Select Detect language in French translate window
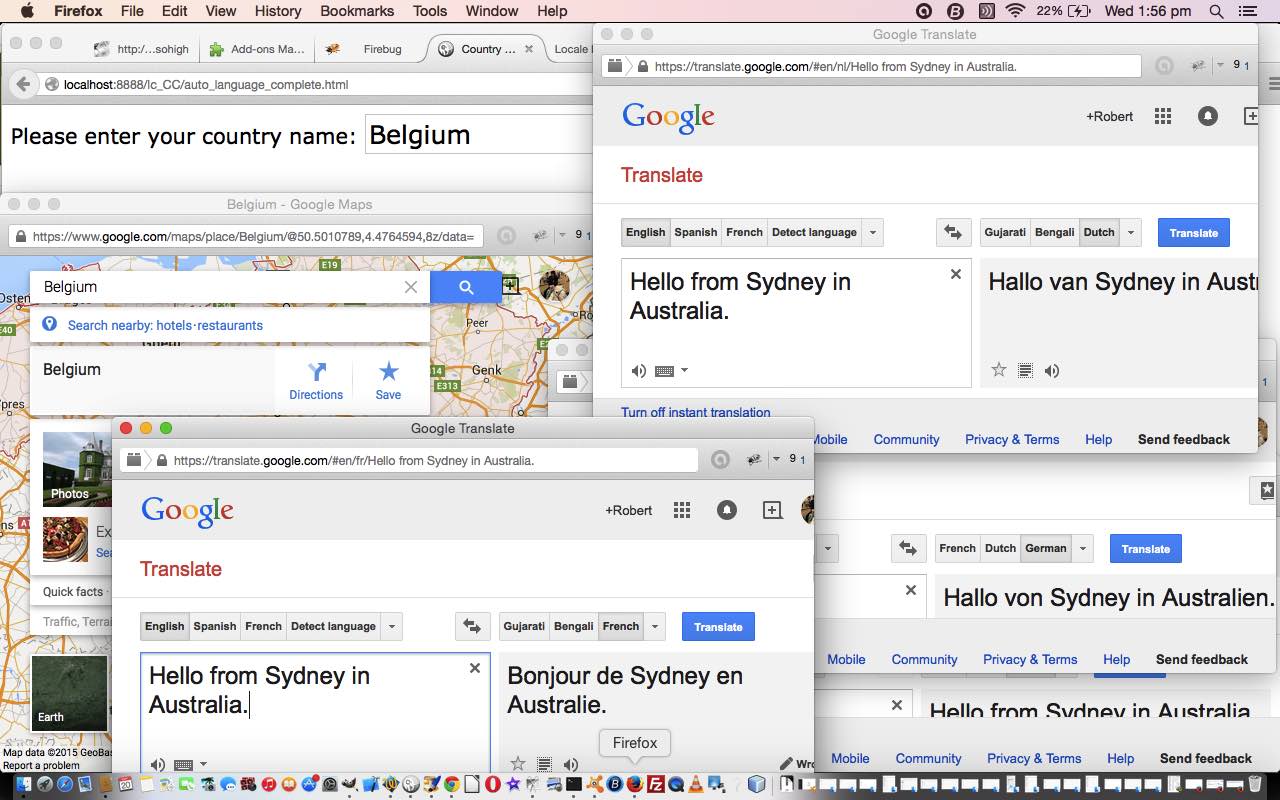1280x800 pixels. 333,626
